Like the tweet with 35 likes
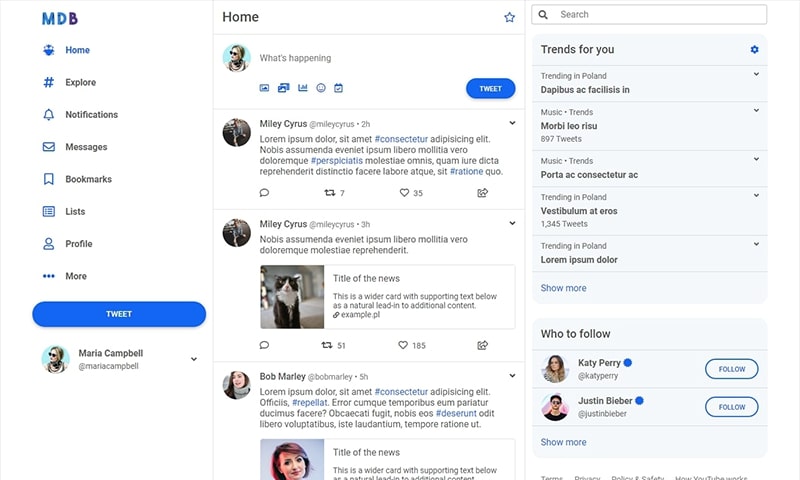 (x=404, y=193)
